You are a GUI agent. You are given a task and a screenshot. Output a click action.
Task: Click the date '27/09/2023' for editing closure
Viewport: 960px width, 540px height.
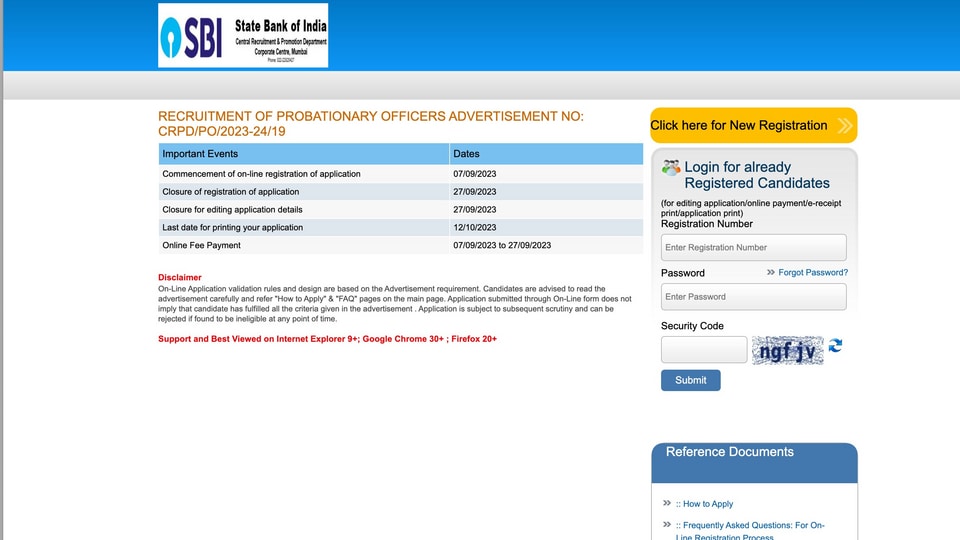pos(474,209)
